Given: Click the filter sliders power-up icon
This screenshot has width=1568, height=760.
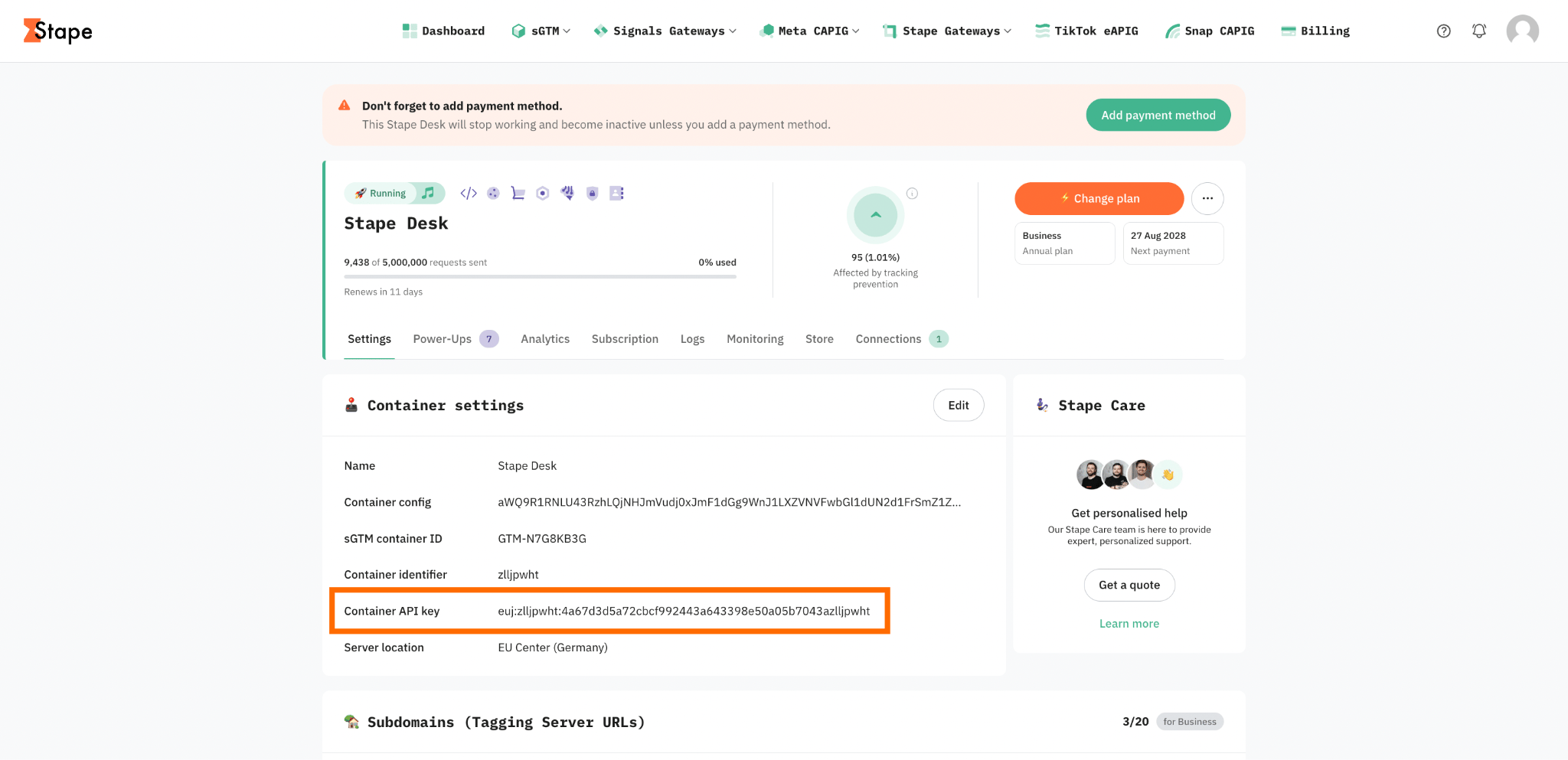Looking at the screenshot, I should [567, 193].
